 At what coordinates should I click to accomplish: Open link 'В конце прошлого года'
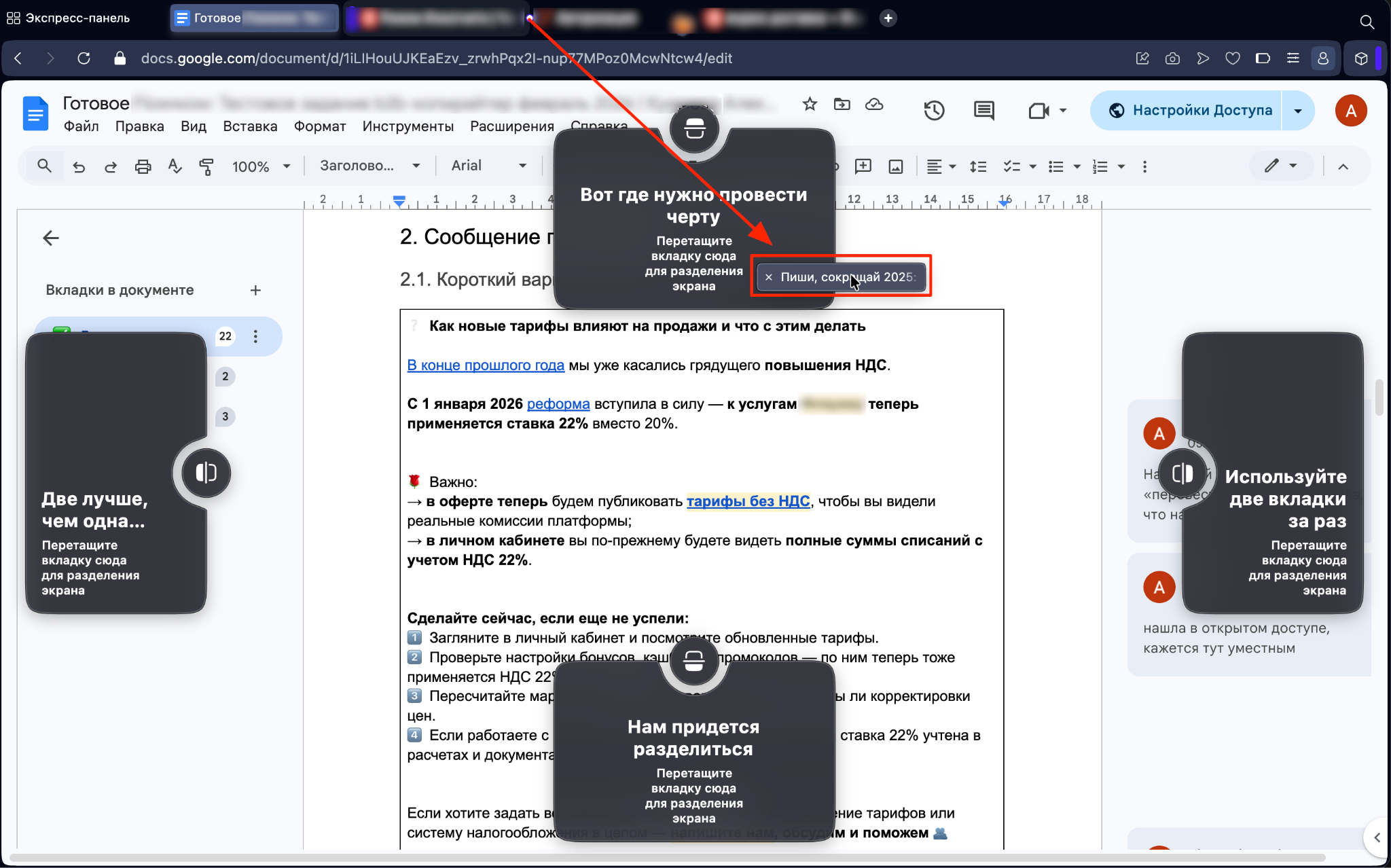click(x=486, y=365)
